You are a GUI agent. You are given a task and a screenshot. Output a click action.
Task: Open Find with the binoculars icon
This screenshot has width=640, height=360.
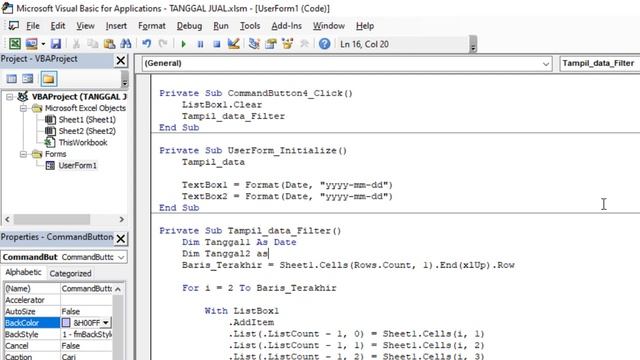pos(126,44)
